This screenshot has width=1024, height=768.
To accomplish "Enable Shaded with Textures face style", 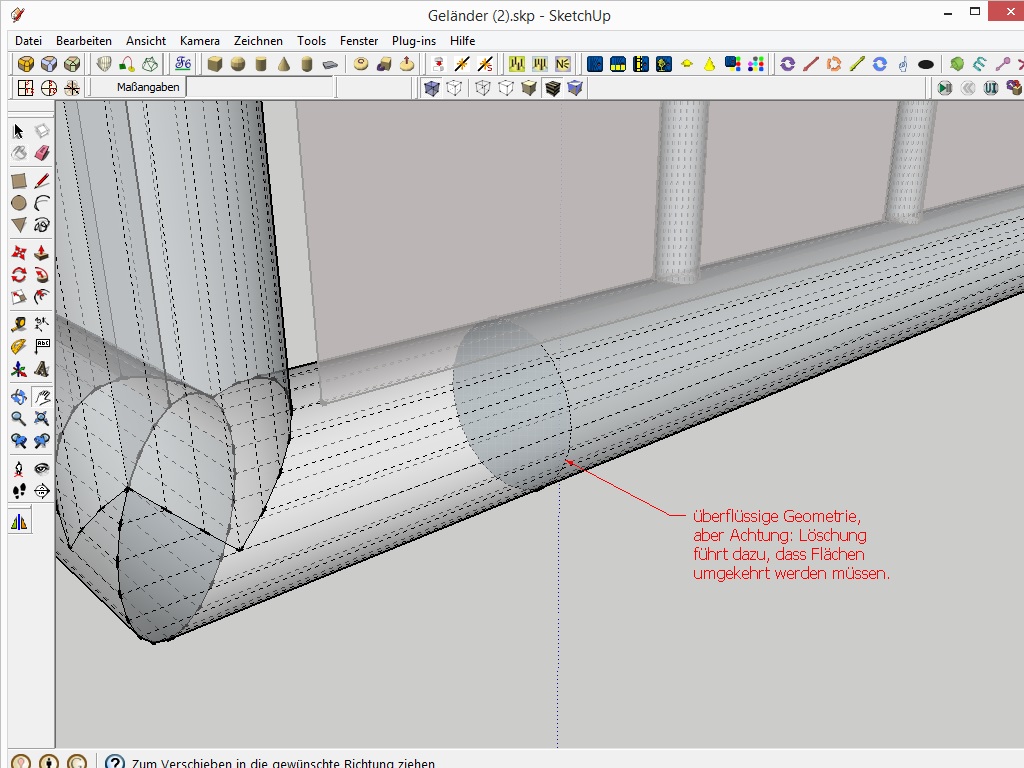I will (552, 88).
